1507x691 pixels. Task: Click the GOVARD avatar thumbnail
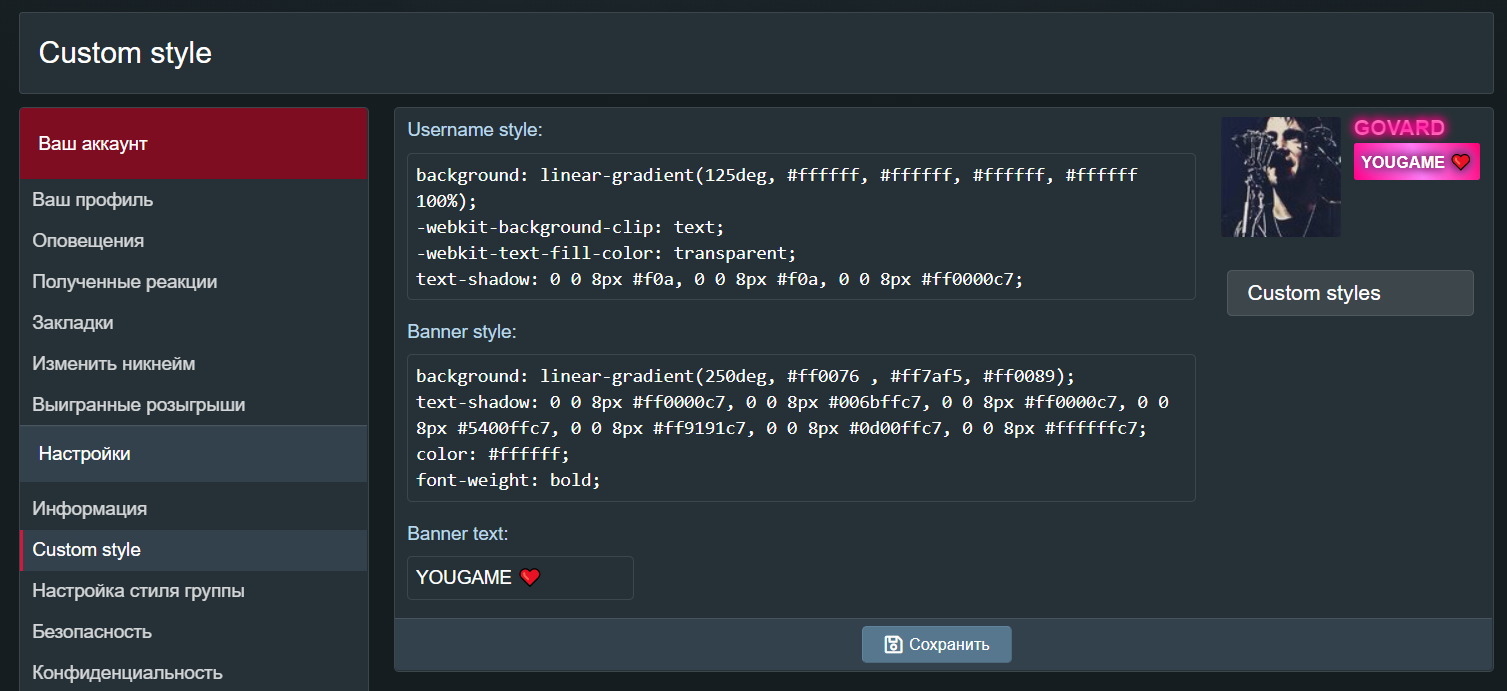(x=1281, y=177)
